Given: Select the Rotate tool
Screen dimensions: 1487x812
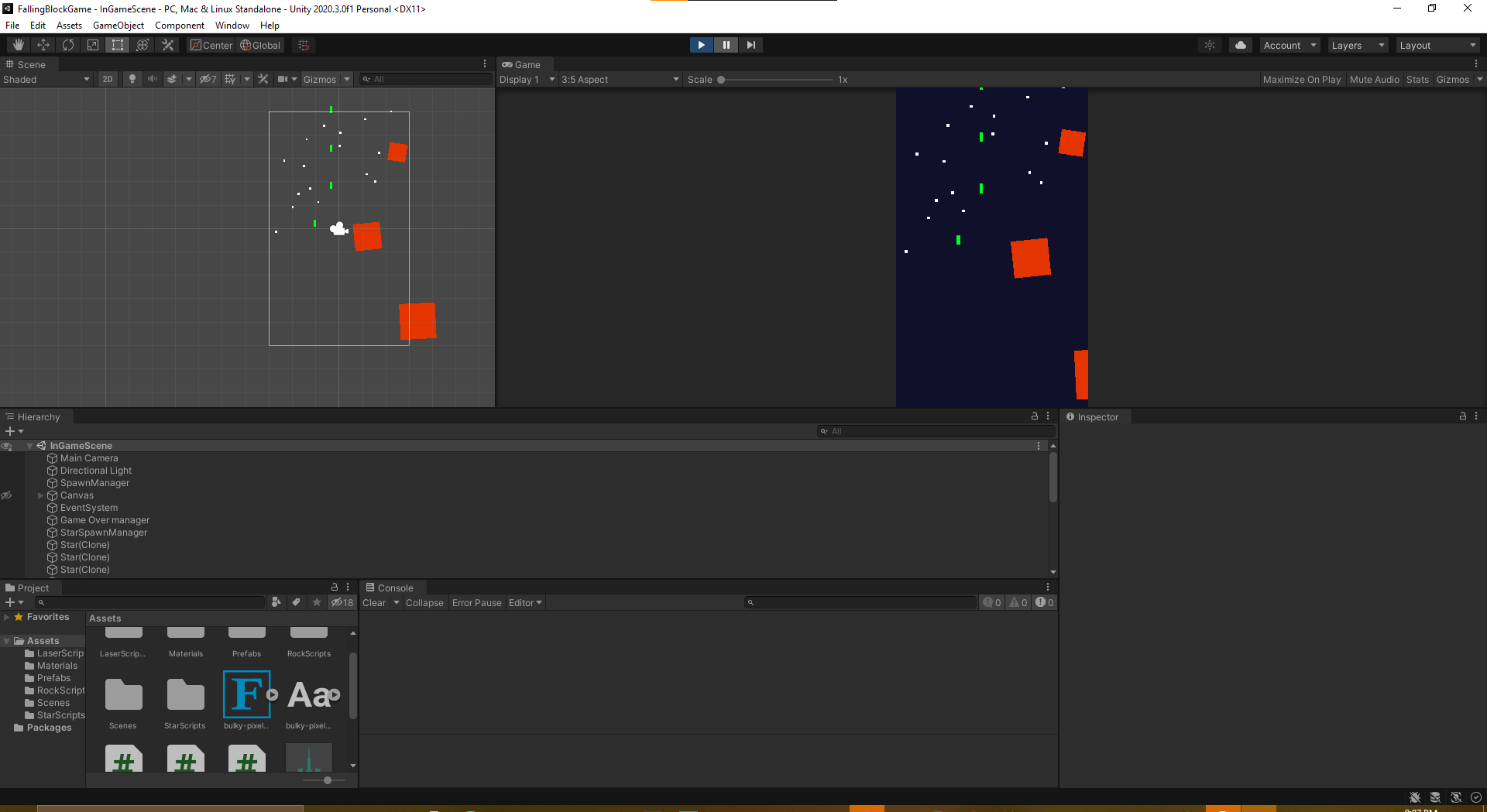Looking at the screenshot, I should click(68, 45).
